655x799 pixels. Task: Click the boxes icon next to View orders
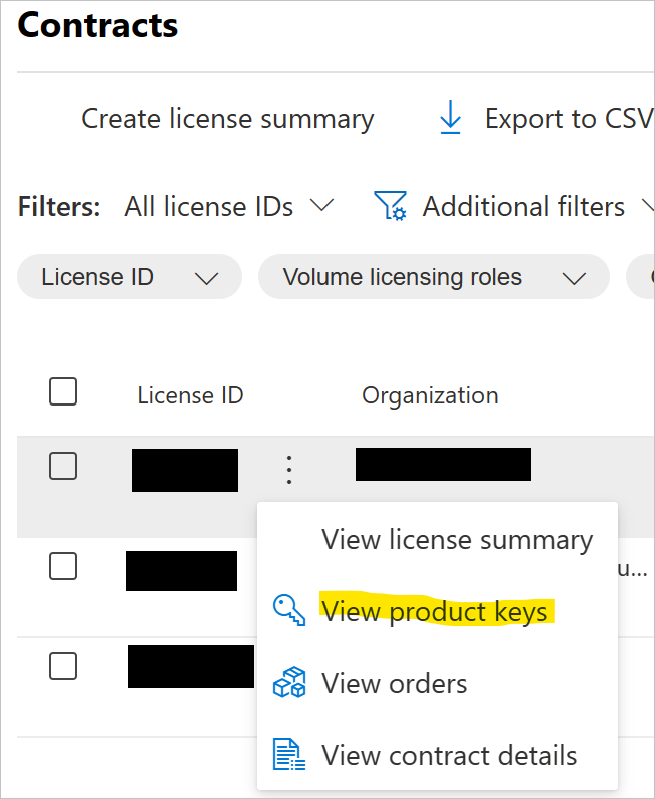click(x=289, y=684)
